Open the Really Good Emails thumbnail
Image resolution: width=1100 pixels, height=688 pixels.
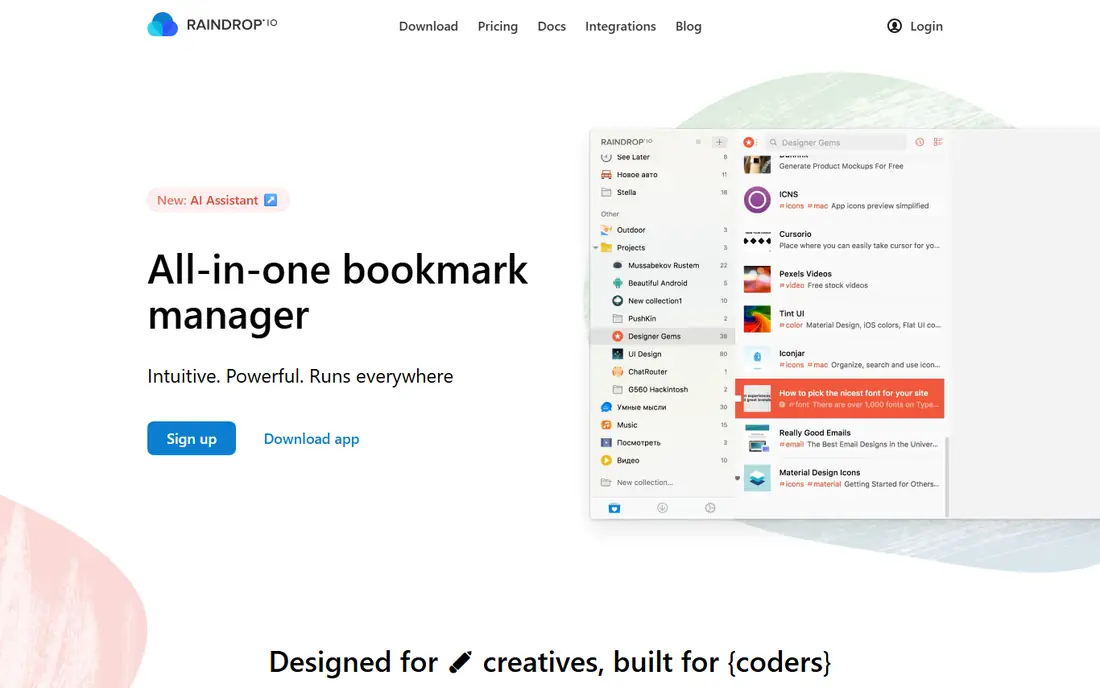point(757,438)
